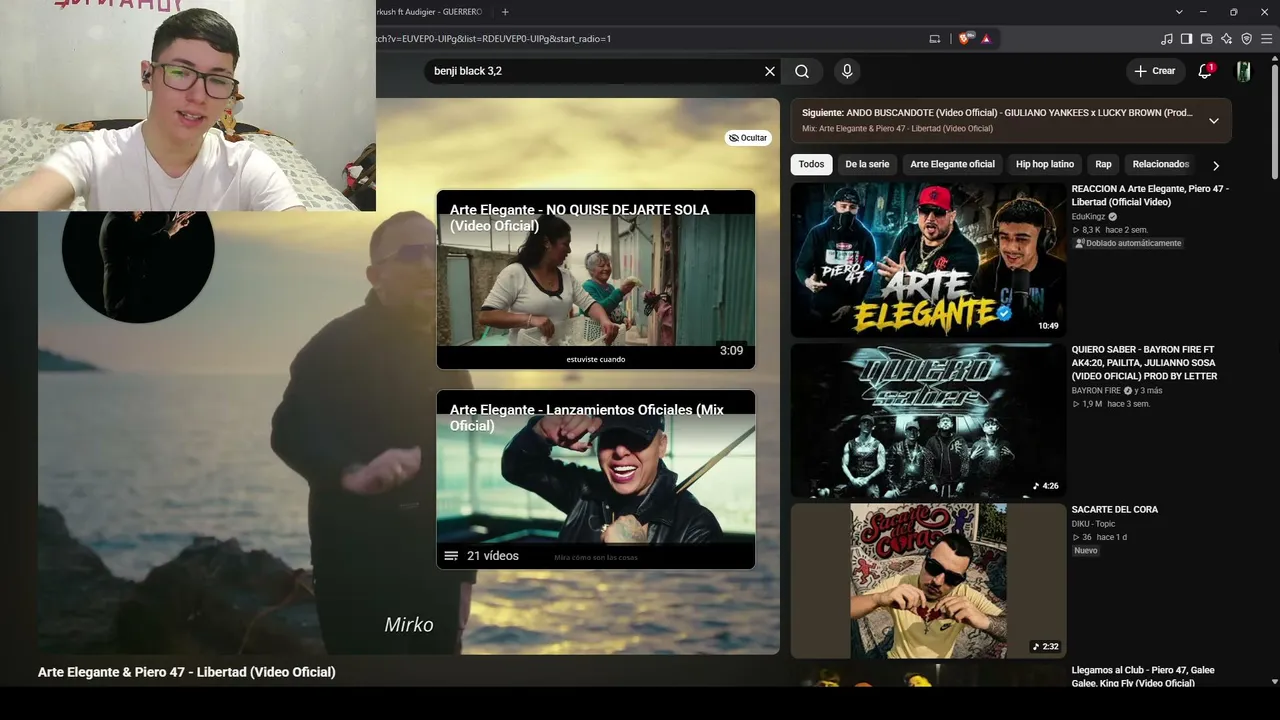Click the Doblado automáticamente badge
This screenshot has height=720, width=1280.
pos(1128,243)
